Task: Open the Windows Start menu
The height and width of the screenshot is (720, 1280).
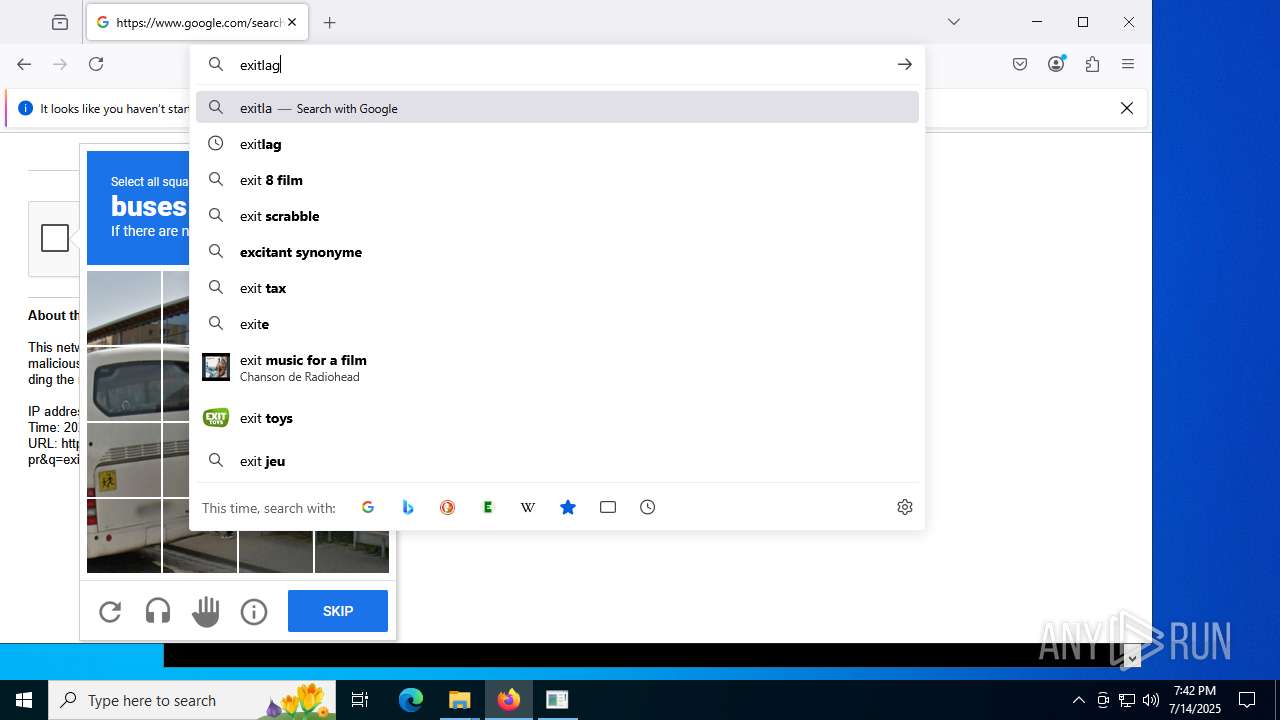Action: coord(24,700)
